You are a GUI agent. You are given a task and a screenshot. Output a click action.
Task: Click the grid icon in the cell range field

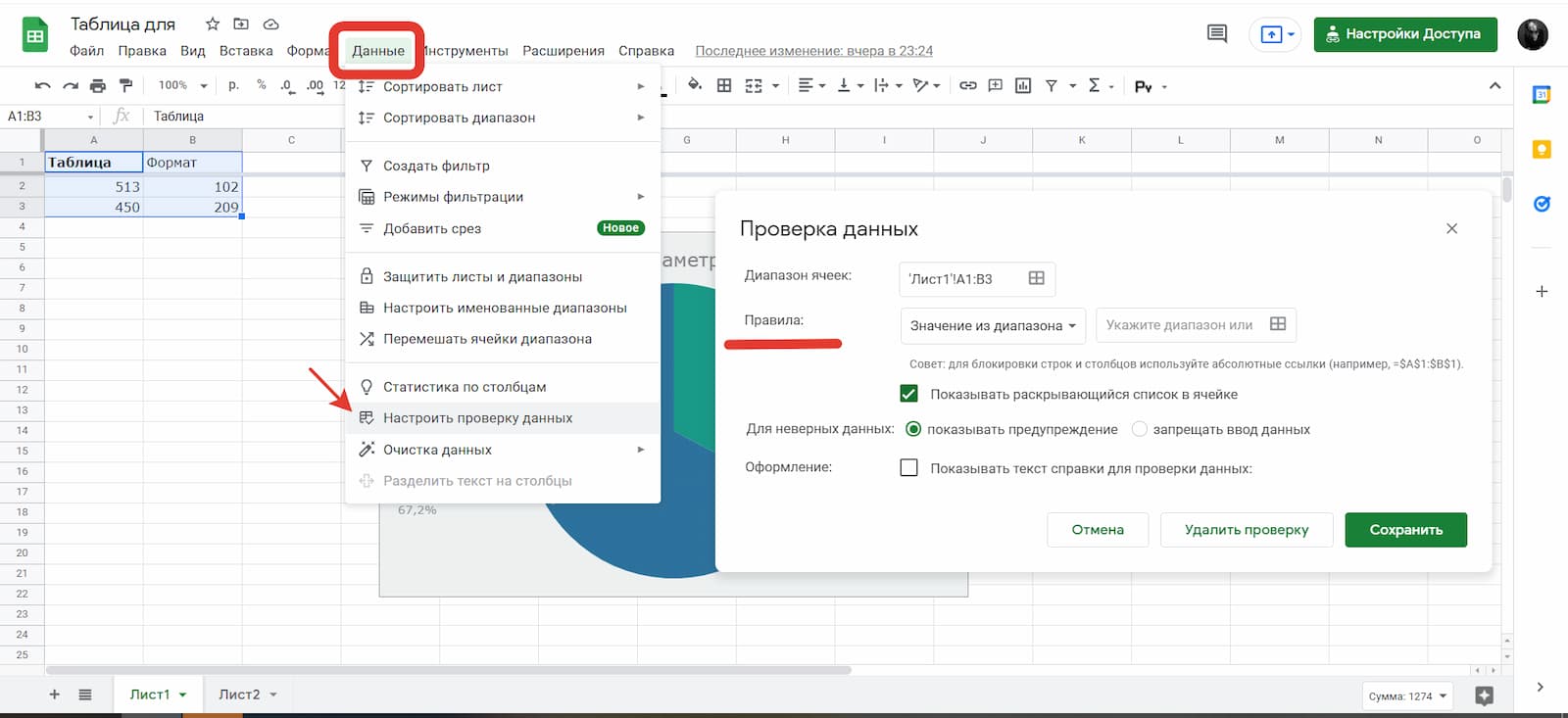pos(1036,278)
